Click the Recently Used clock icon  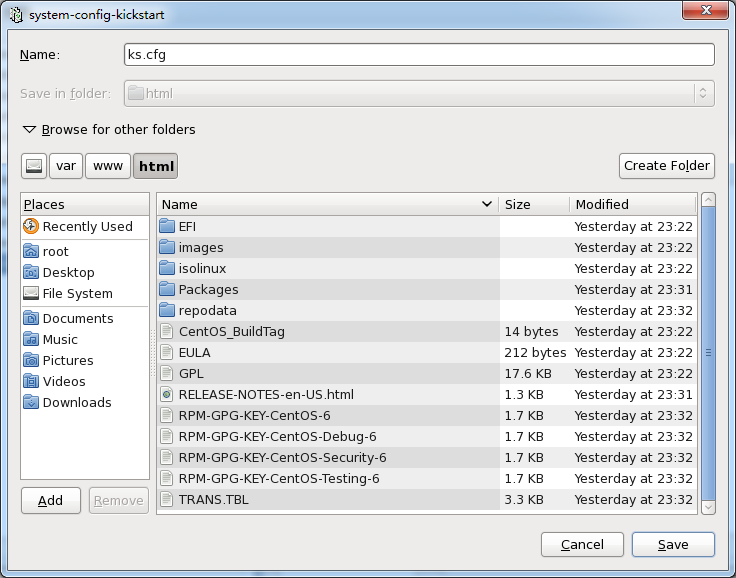pos(31,226)
